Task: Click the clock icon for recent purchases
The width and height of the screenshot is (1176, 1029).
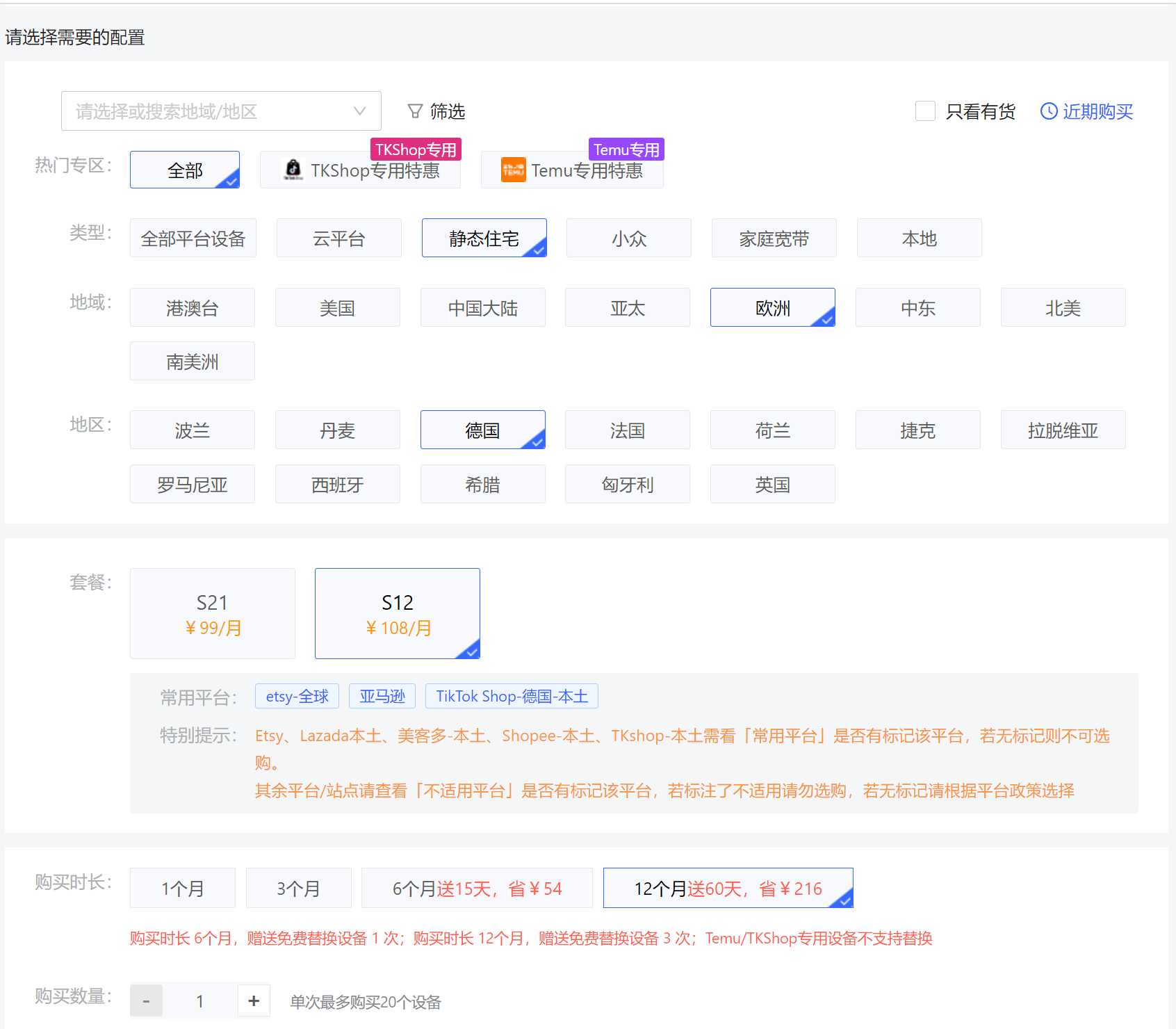Action: [x=1048, y=111]
